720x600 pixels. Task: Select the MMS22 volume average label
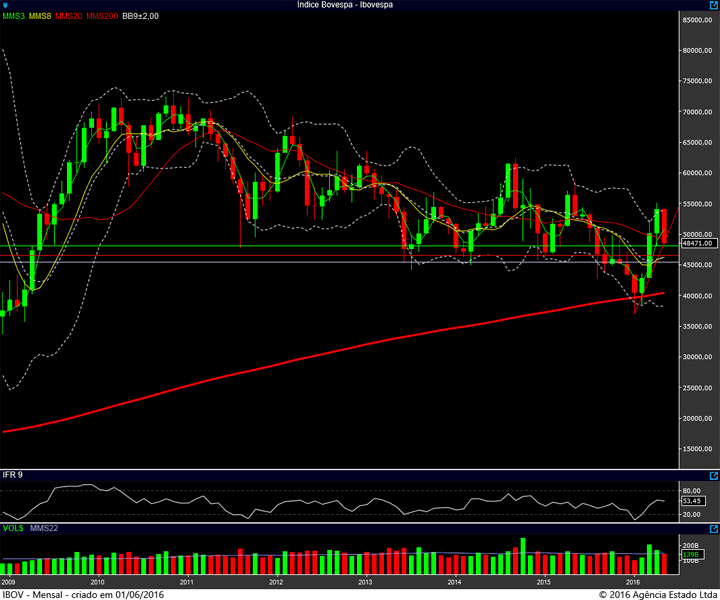pos(44,527)
